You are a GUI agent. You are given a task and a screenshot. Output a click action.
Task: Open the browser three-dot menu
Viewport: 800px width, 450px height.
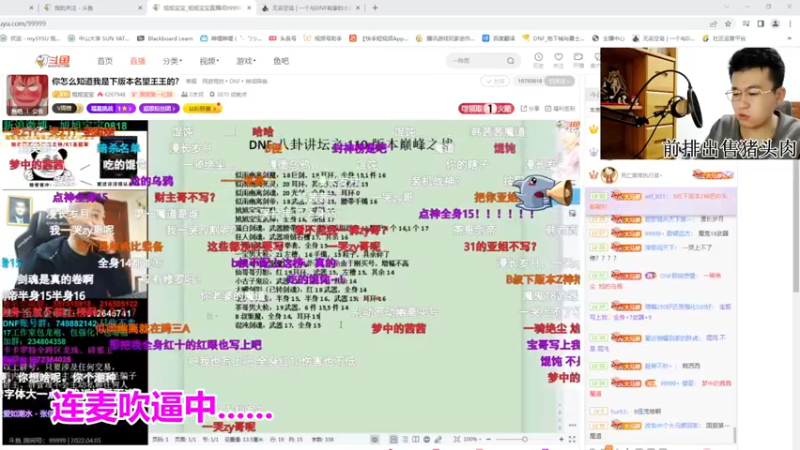tap(790, 23)
